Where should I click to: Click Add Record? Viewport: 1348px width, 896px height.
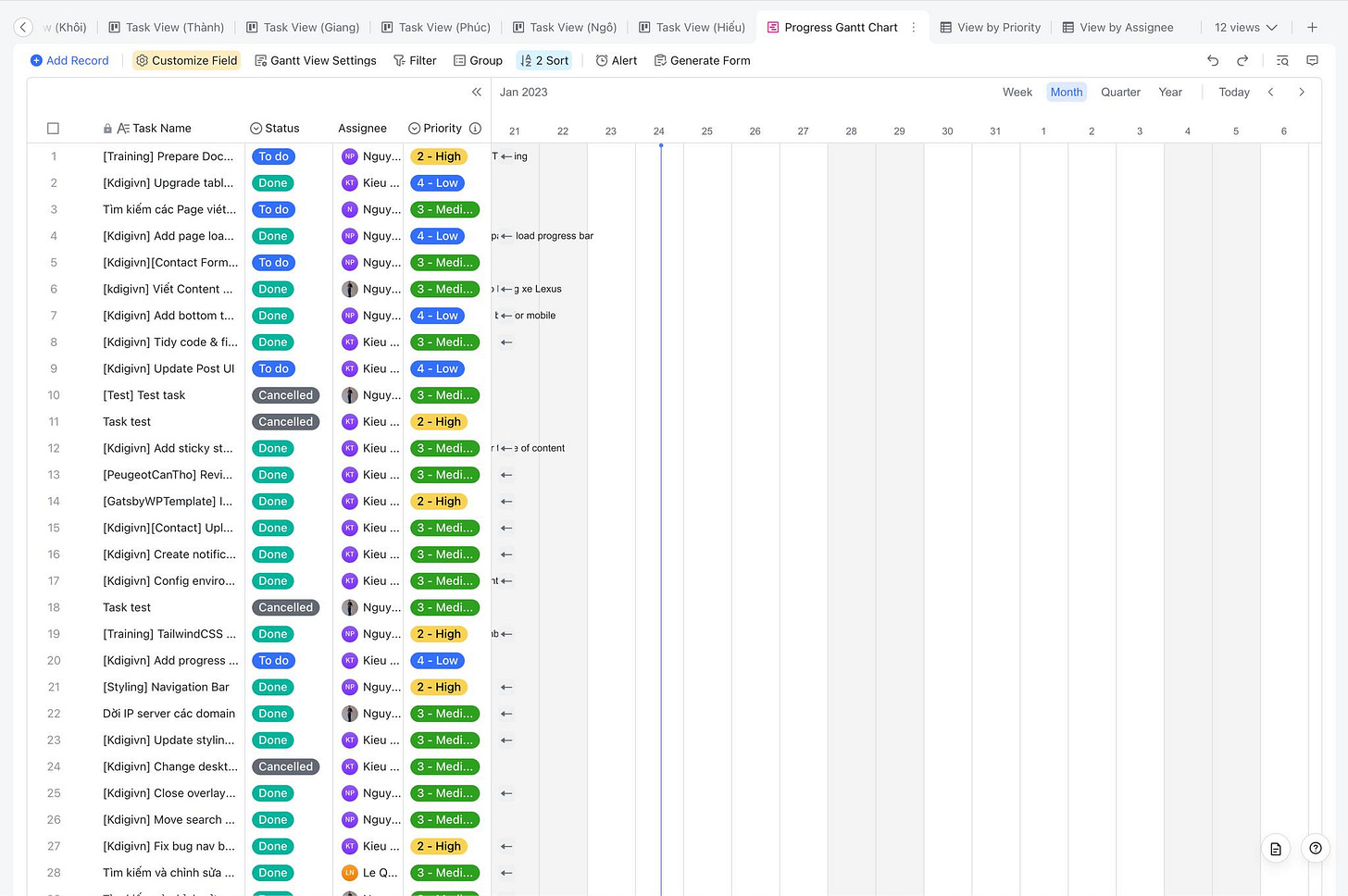coord(69,60)
